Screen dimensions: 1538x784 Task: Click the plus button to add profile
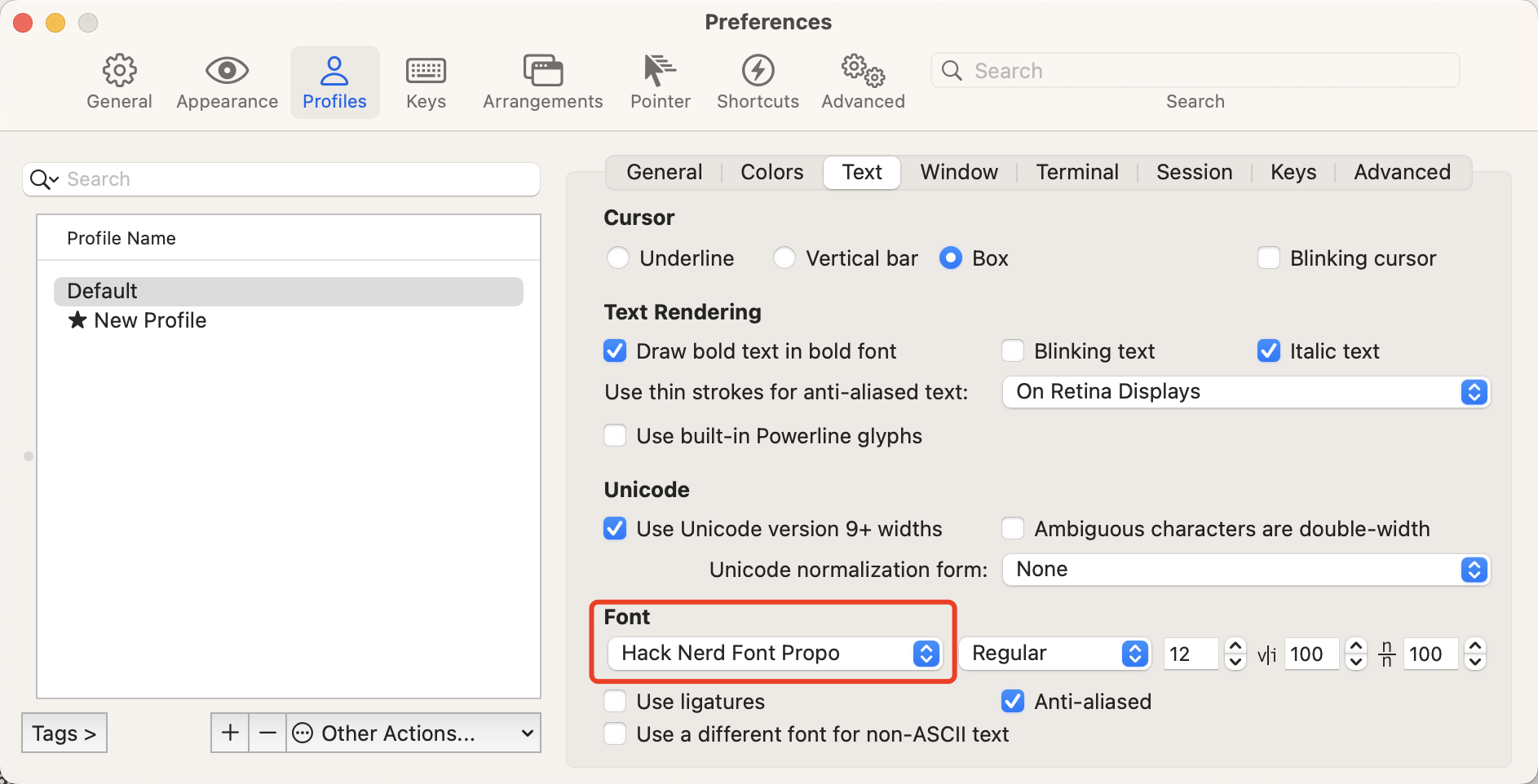click(x=230, y=733)
